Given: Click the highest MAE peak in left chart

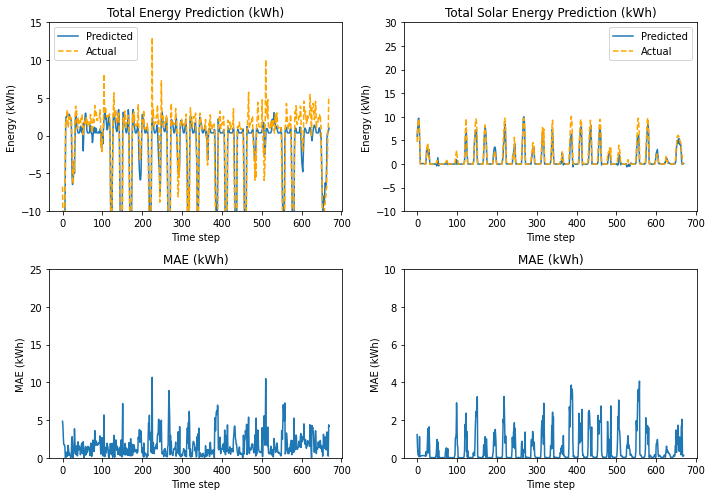Looking at the screenshot, I should [152, 378].
